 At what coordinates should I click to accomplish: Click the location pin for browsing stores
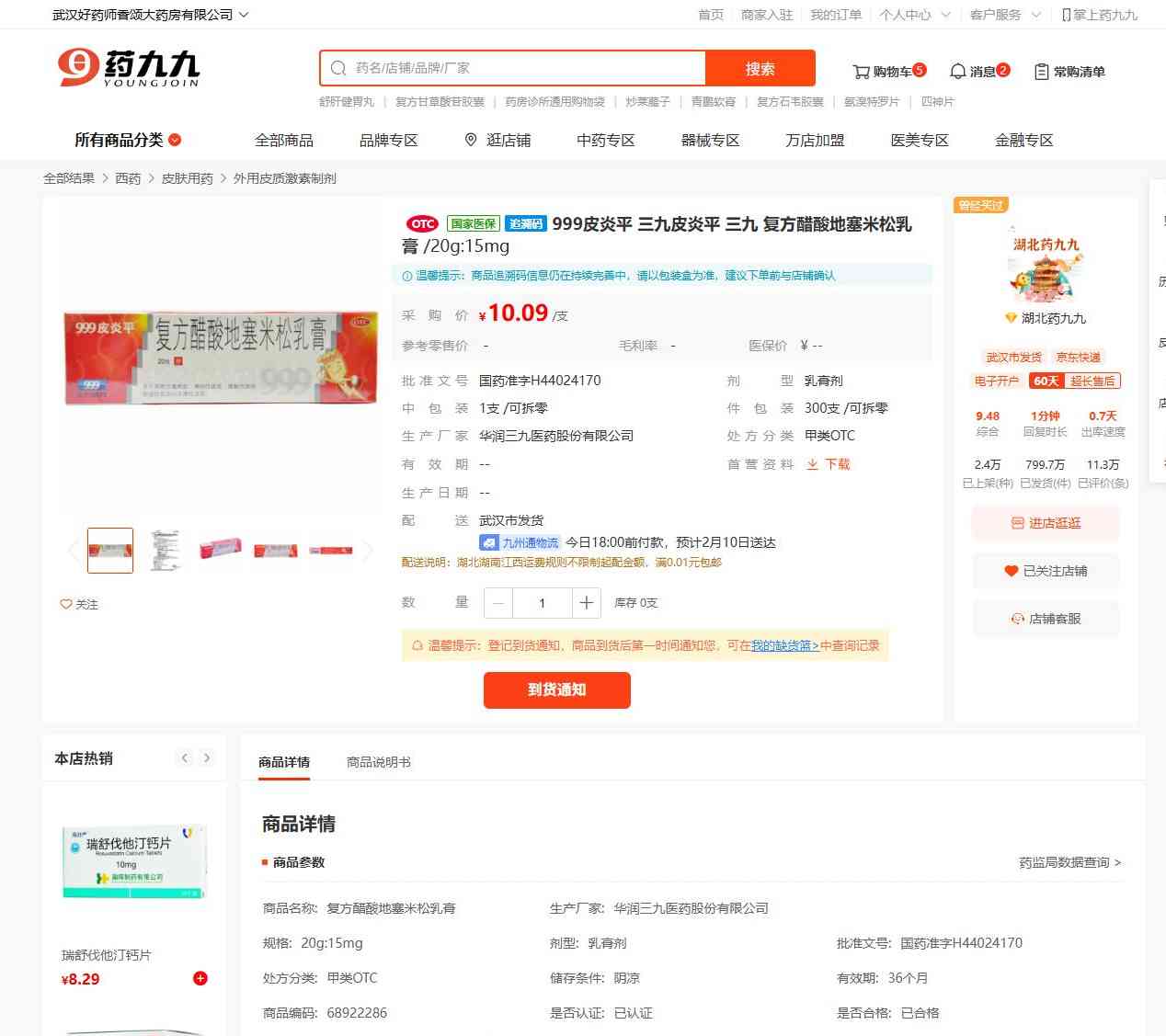click(471, 140)
